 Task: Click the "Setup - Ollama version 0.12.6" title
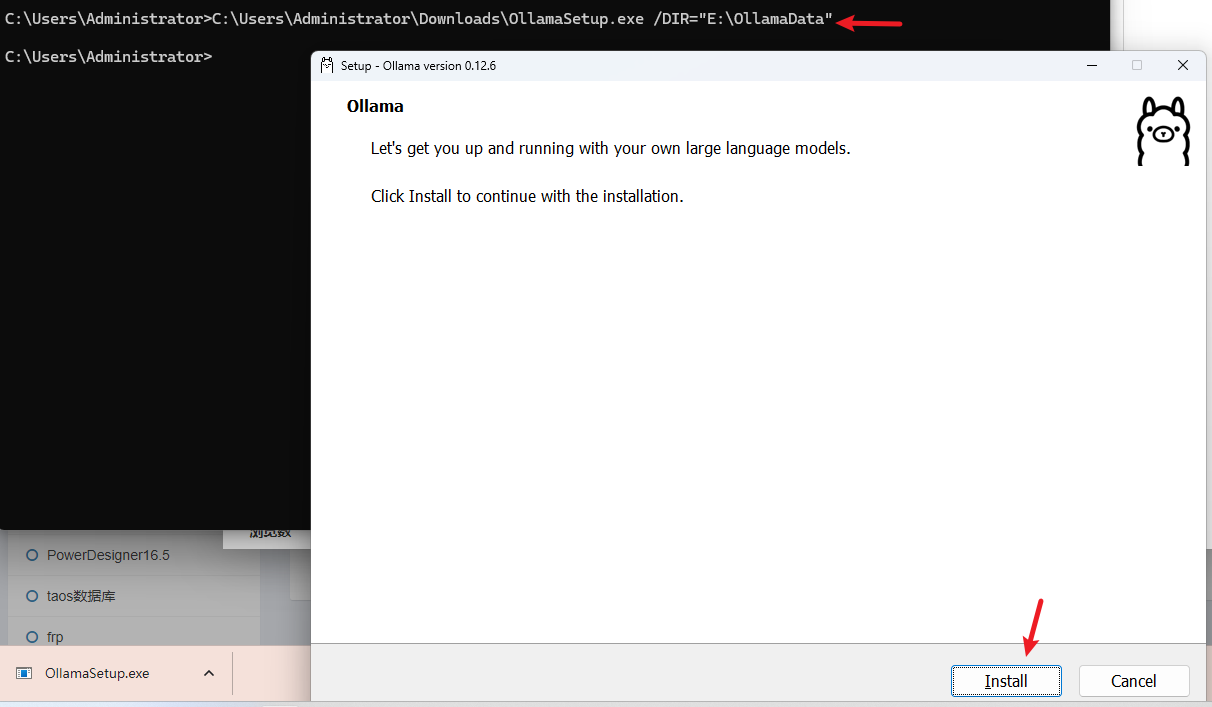(418, 66)
